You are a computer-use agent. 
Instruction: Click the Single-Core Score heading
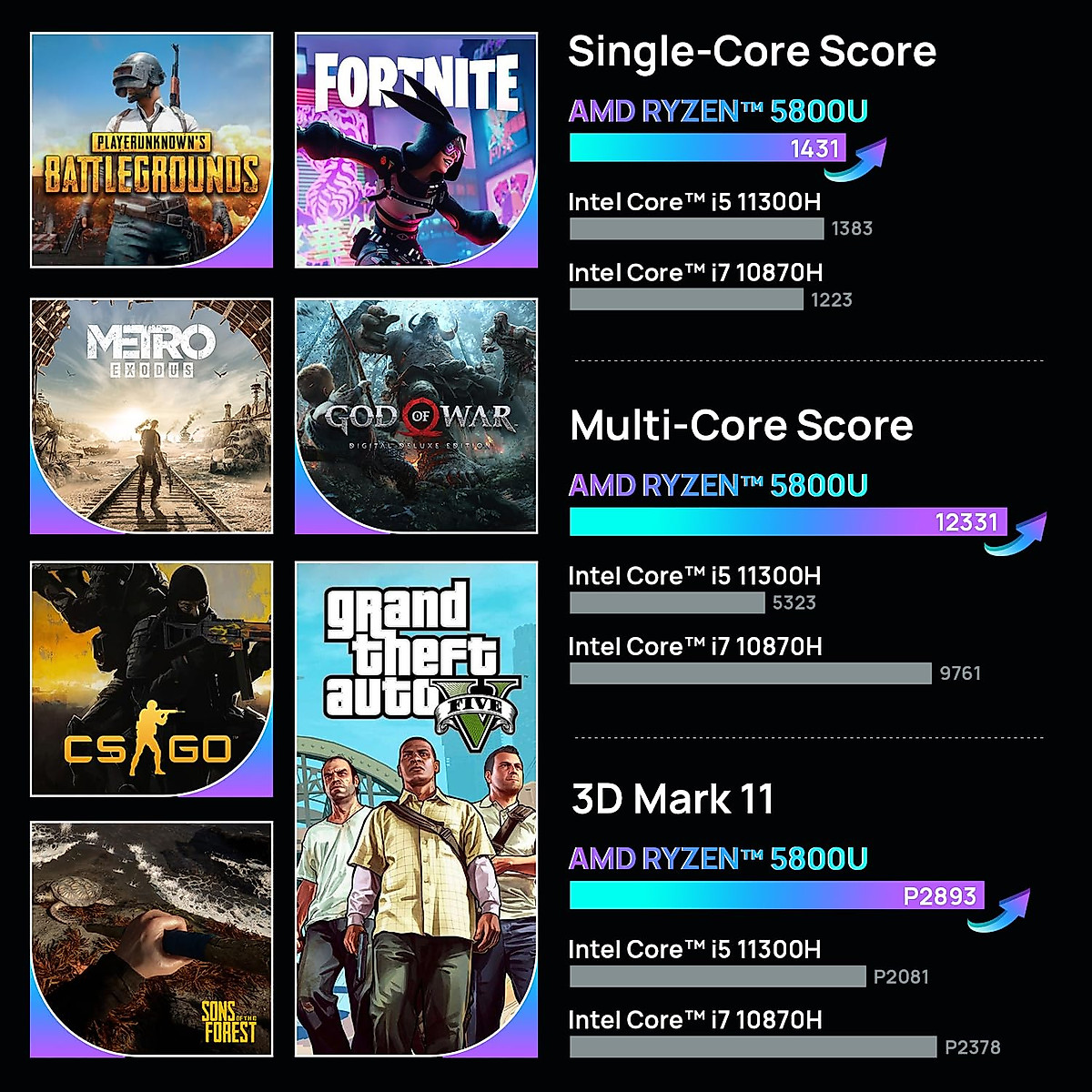coord(752,51)
